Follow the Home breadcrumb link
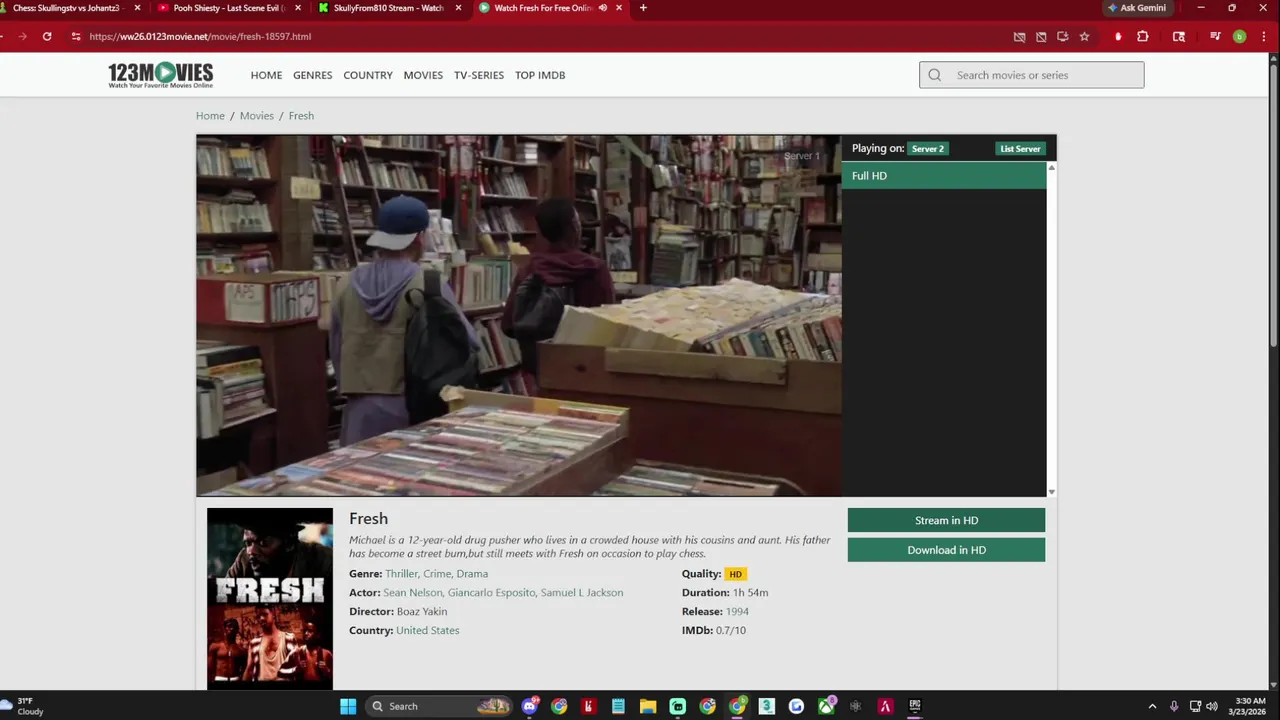This screenshot has width=1280, height=720. (x=210, y=116)
